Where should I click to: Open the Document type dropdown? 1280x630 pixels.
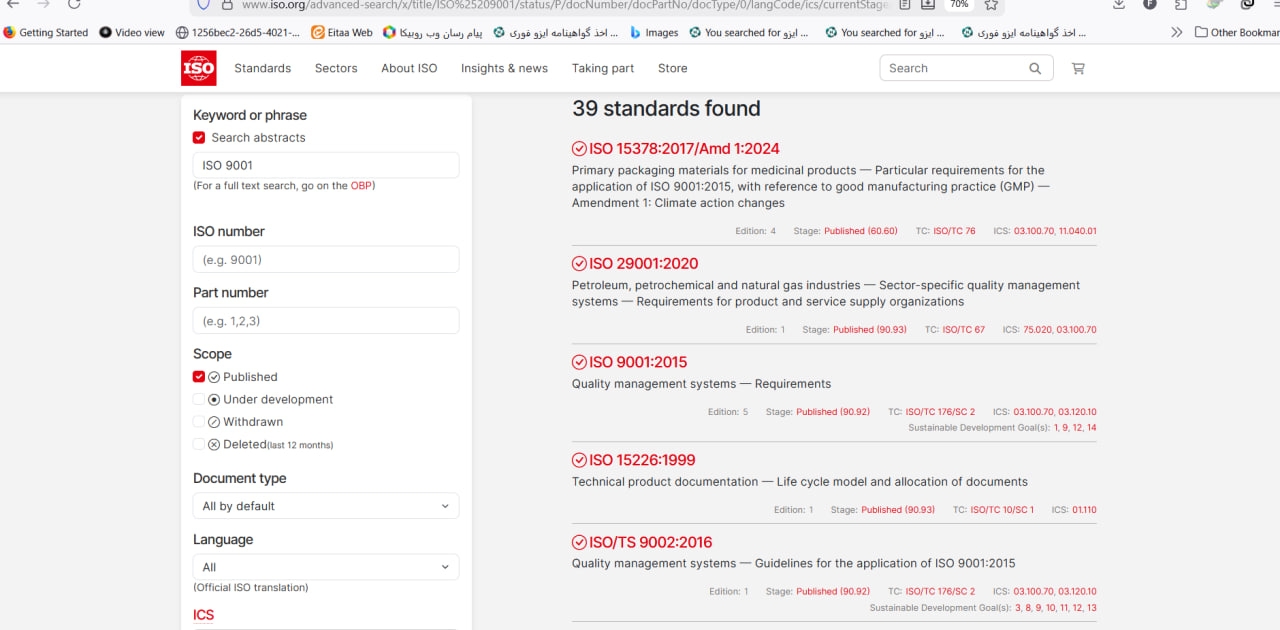pyautogui.click(x=325, y=506)
